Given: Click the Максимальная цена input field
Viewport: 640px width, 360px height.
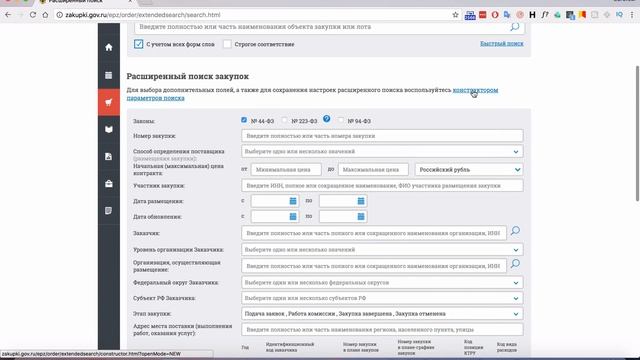Looking at the screenshot, I should [x=373, y=169].
